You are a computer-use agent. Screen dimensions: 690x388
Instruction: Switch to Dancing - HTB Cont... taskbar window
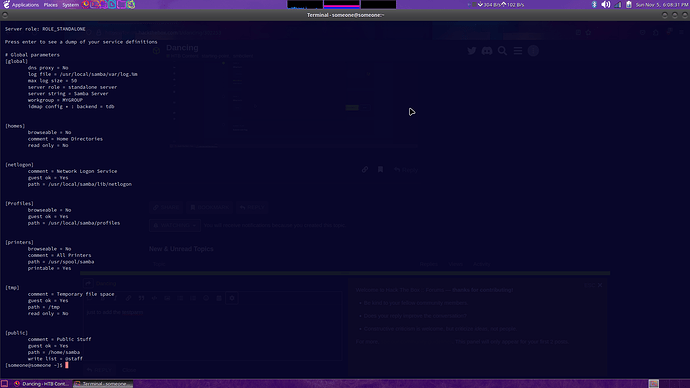[41, 384]
